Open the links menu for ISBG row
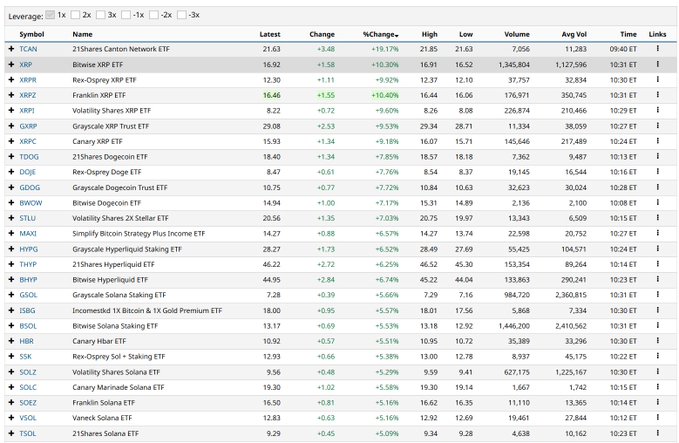 (x=657, y=310)
